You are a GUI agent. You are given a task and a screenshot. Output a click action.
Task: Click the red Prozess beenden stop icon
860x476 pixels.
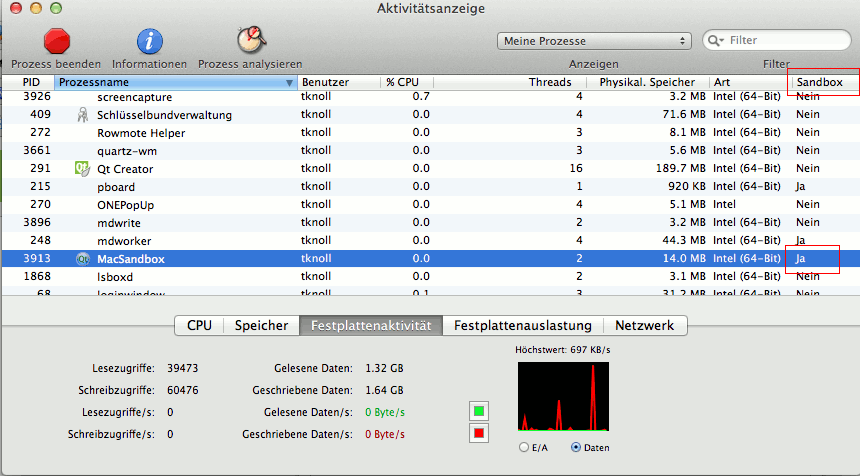57,41
